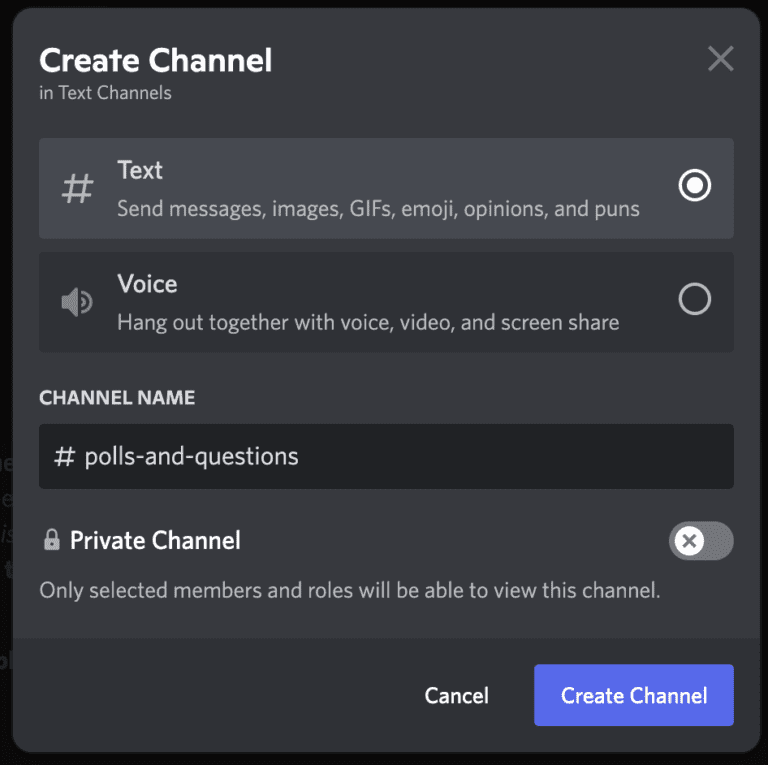Image resolution: width=768 pixels, height=765 pixels.
Task: Click the 'Only selected members and roles' note
Action: pos(350,590)
